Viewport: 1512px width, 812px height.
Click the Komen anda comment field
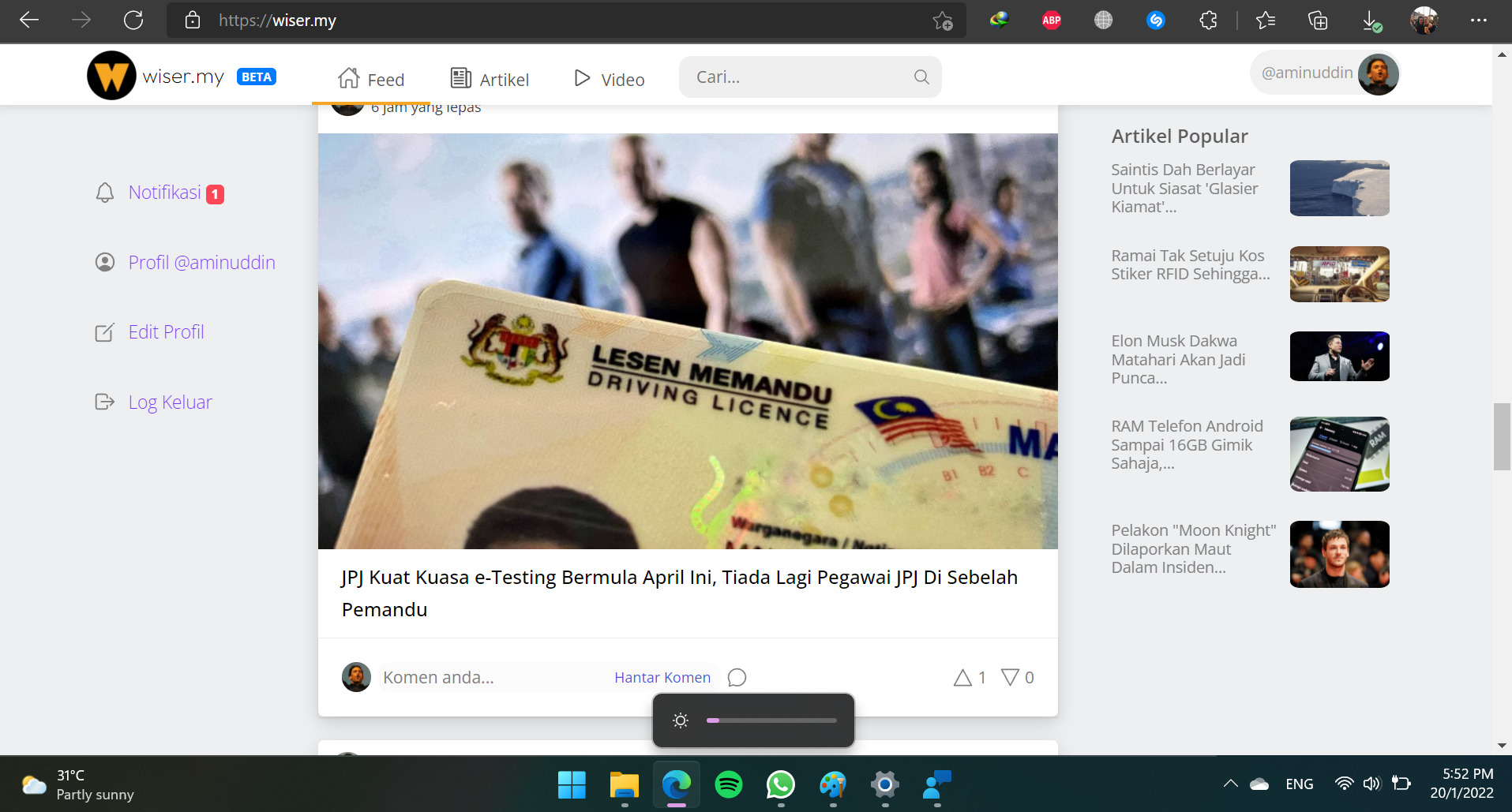click(x=490, y=678)
